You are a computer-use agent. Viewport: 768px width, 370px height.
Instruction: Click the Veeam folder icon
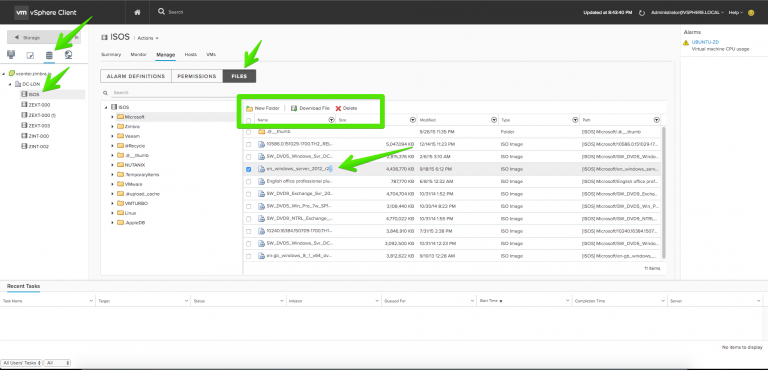[x=120, y=136]
